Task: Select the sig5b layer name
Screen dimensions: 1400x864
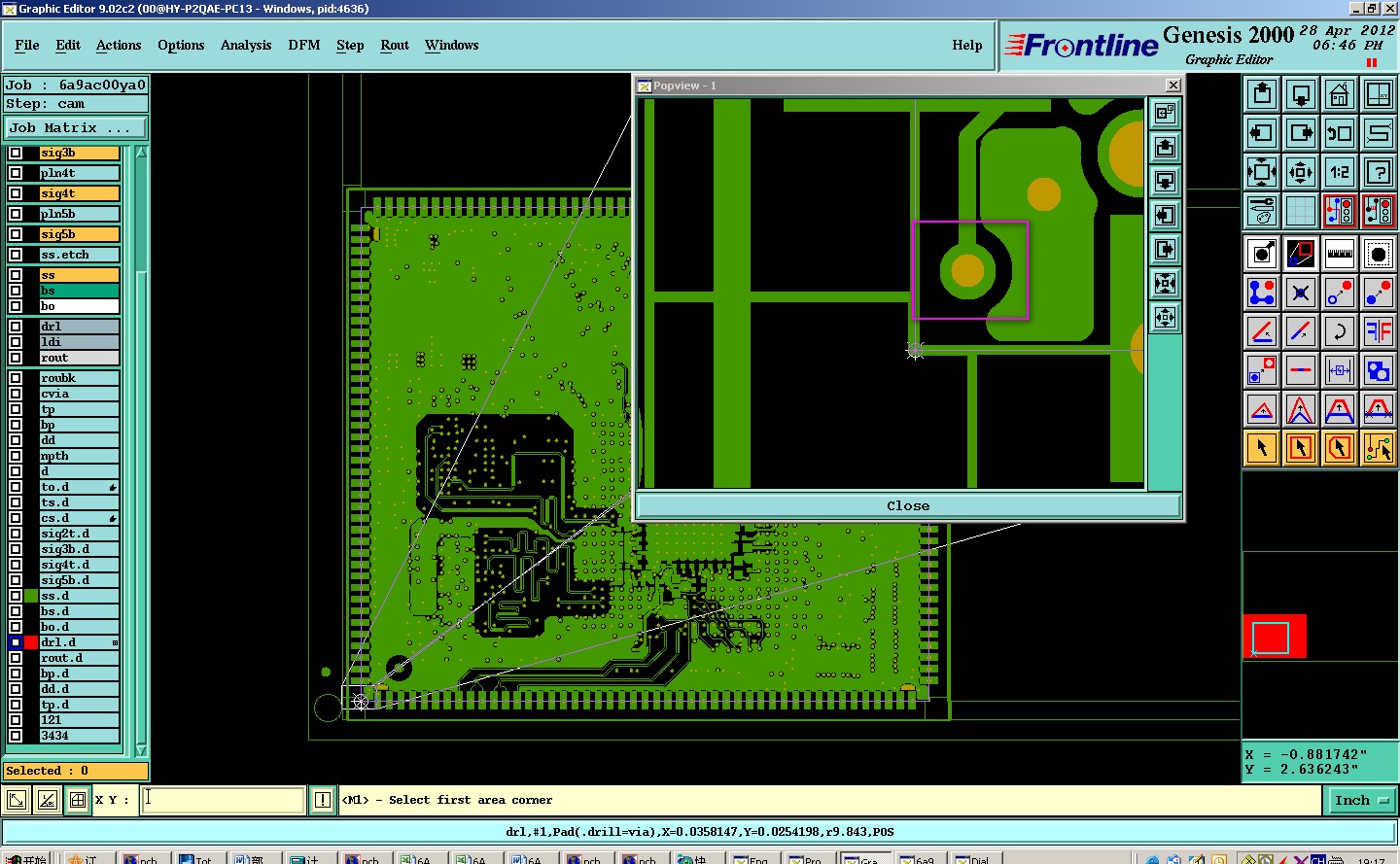Action: (x=80, y=234)
